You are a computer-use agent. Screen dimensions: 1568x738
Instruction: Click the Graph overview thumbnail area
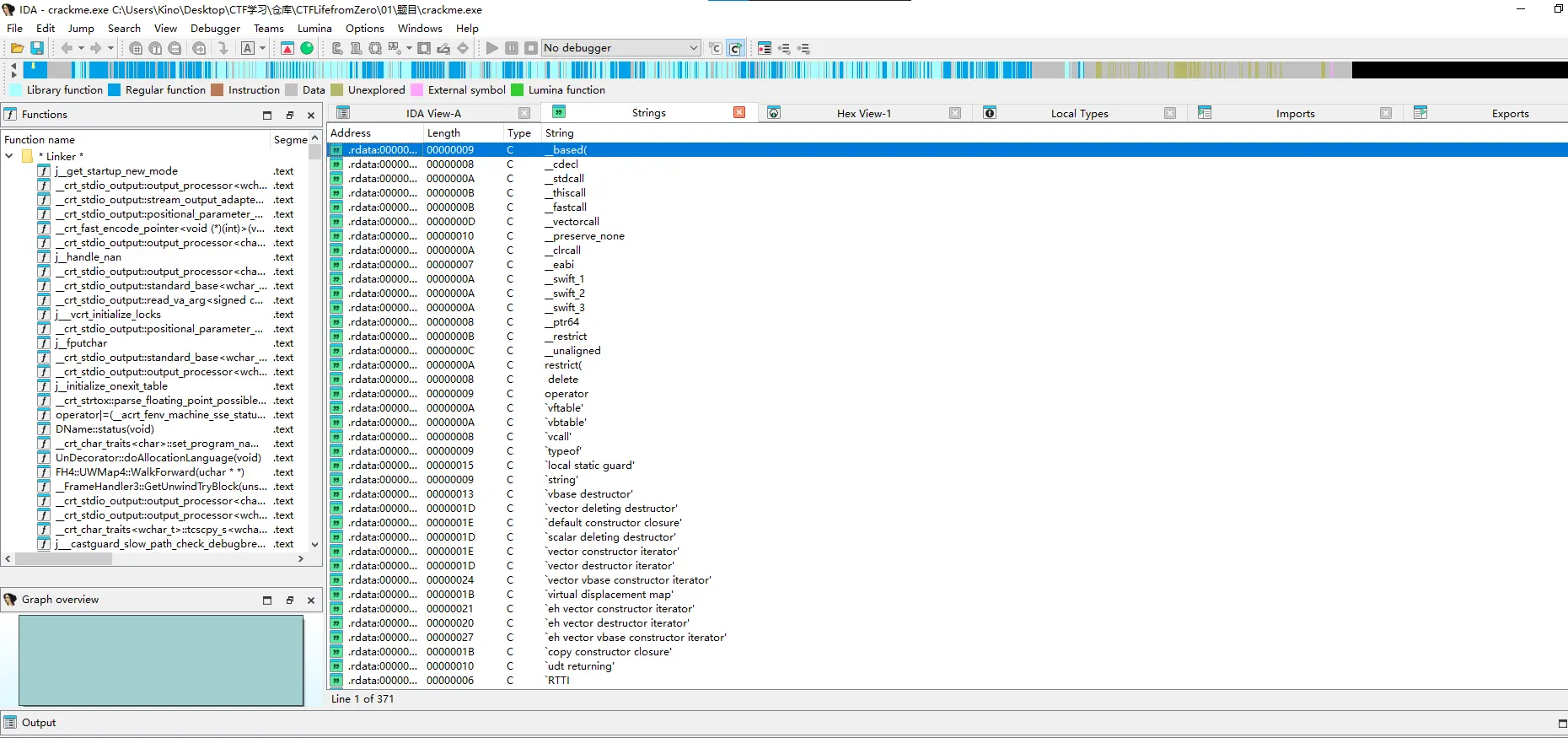[160, 660]
